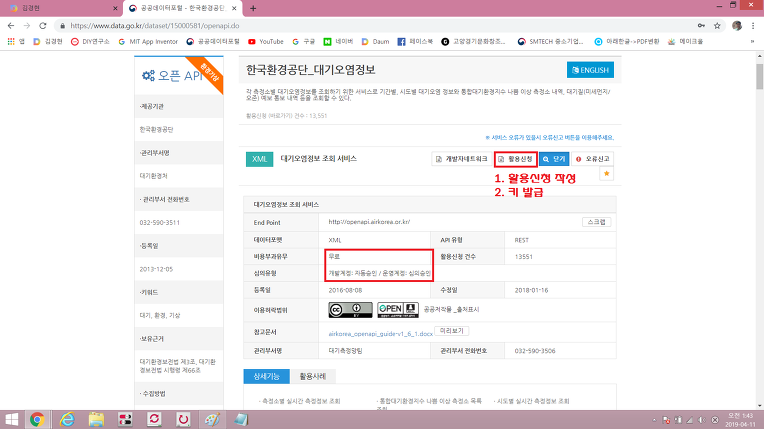Viewport: 764px width, 429px height.
Task: Show more bookmarks with the chevron
Action: [x=752, y=42]
